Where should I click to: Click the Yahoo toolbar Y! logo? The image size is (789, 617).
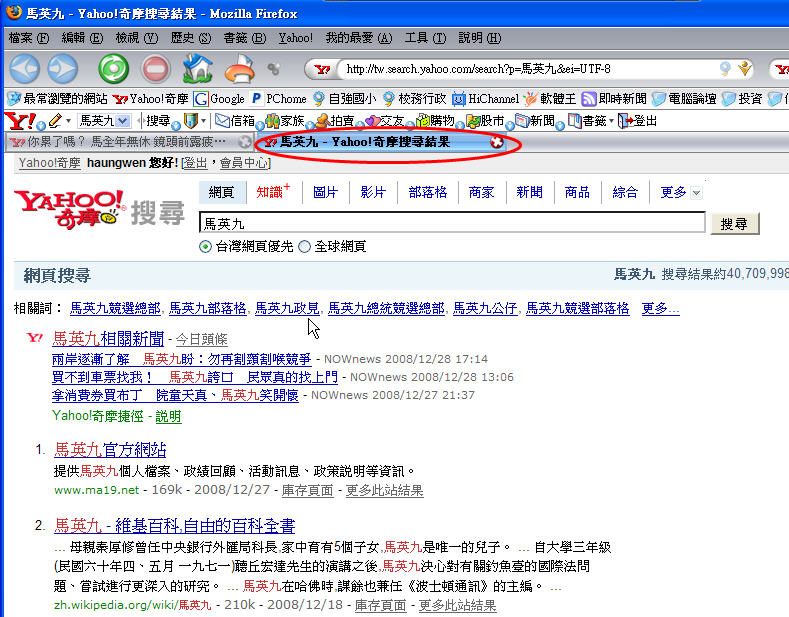pyautogui.click(x=19, y=121)
